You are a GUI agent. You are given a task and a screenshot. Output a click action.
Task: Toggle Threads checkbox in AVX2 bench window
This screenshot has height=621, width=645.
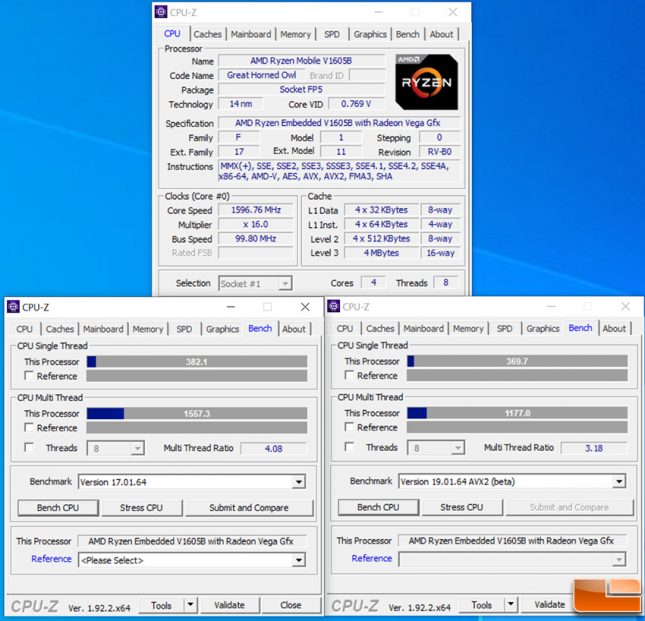click(x=349, y=447)
